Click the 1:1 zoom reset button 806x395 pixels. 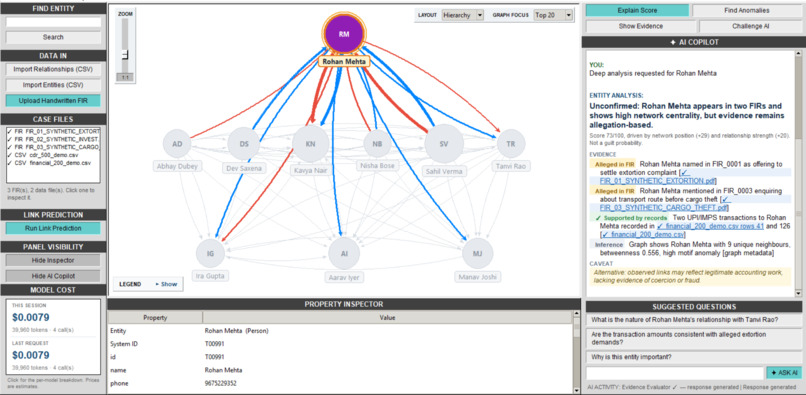pos(124,77)
